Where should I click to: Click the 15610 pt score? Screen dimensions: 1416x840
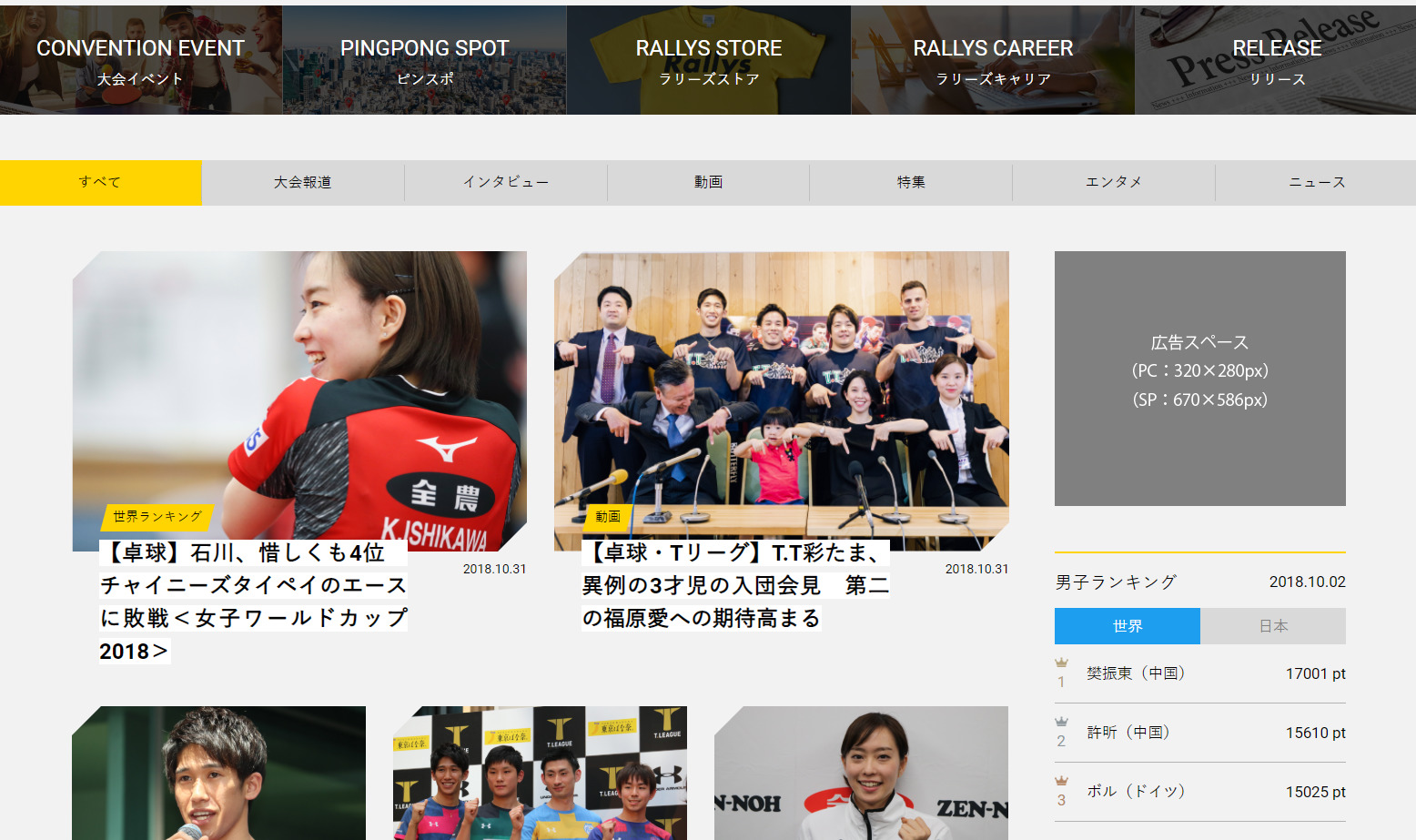coord(1315,733)
